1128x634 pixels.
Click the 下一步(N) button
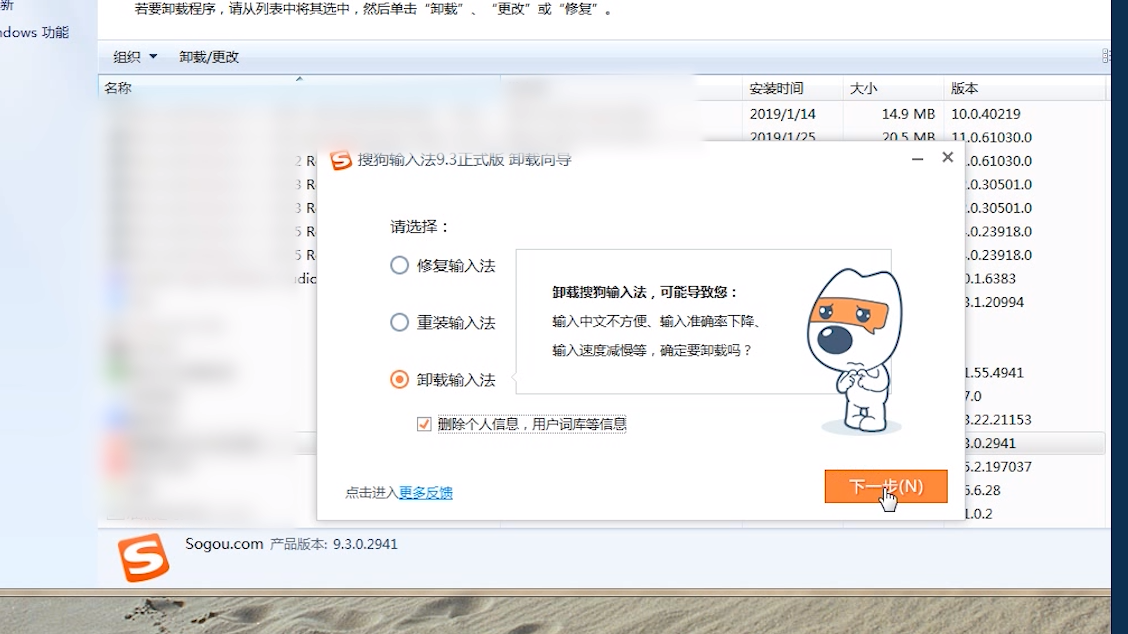(886, 486)
